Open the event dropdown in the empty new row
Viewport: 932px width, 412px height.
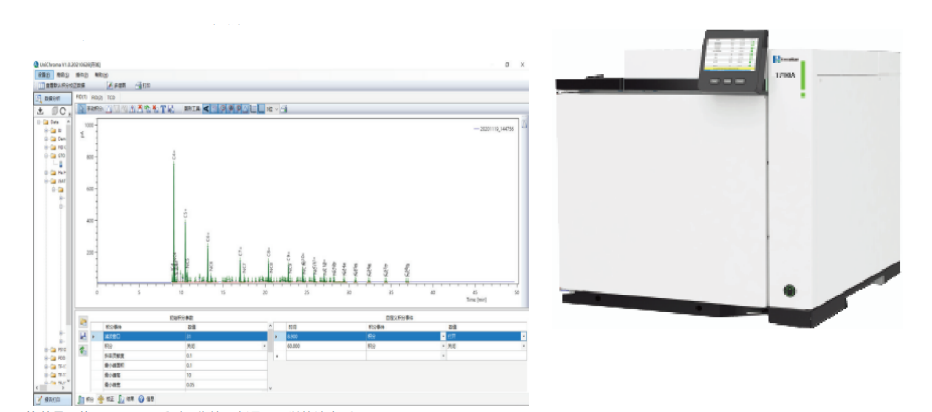click(x=443, y=356)
